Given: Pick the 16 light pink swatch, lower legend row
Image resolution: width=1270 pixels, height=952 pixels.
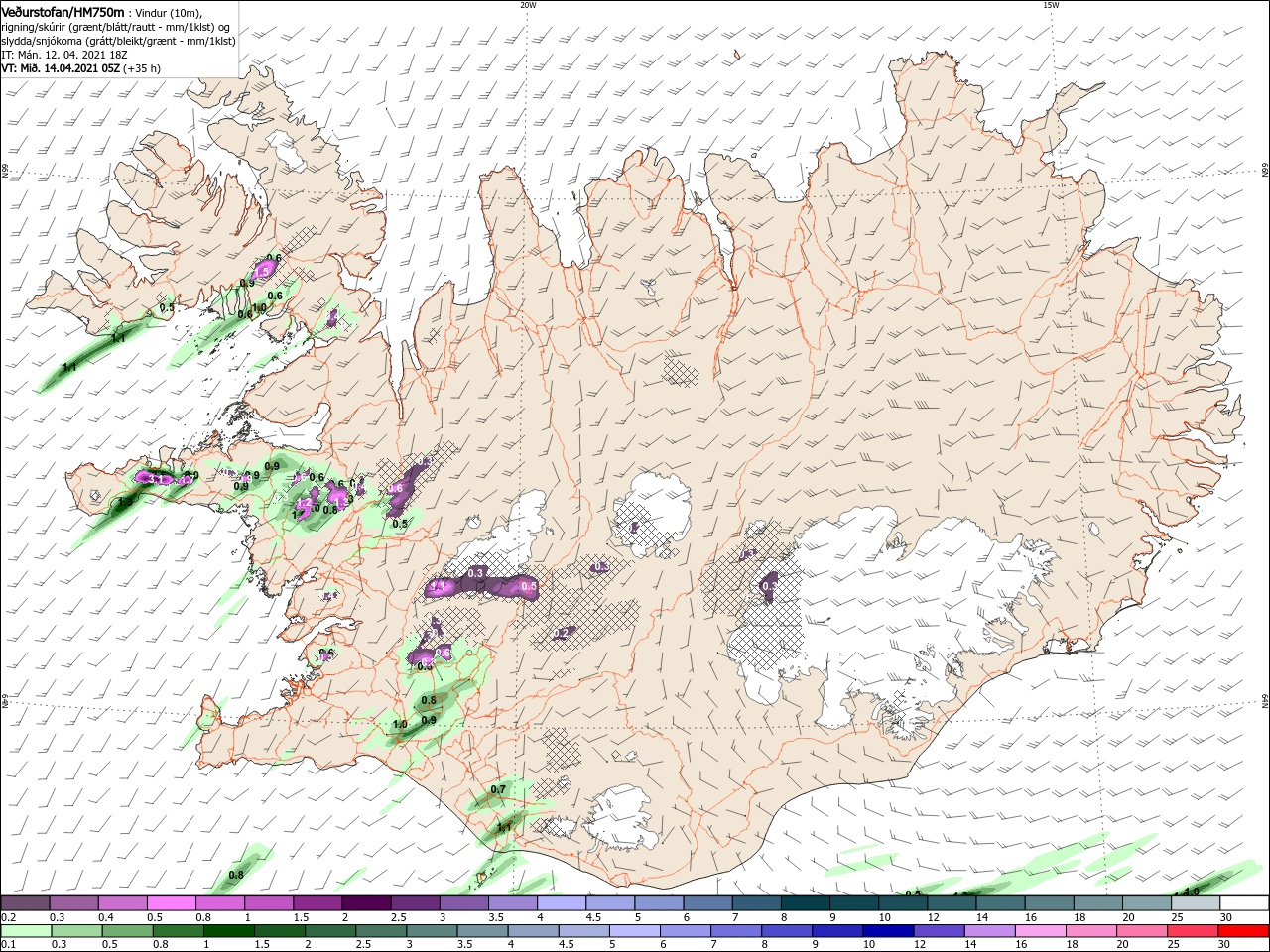Looking at the screenshot, I should pyautogui.click(x=1040, y=931).
